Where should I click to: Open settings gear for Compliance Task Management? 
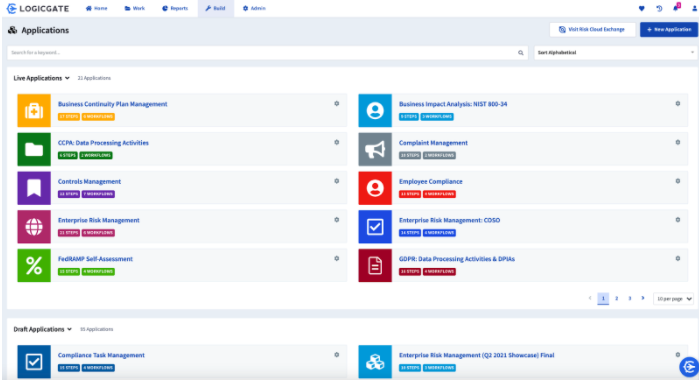337,355
